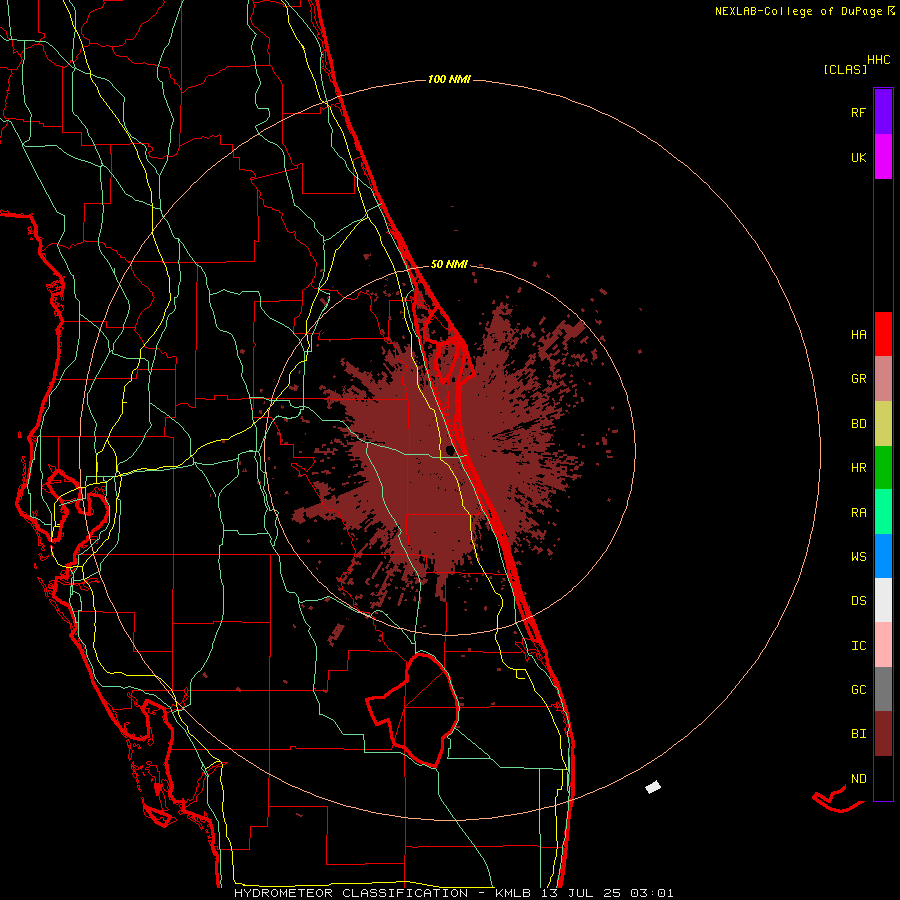Click the ND legend label
This screenshot has width=900, height=900.
858,779
